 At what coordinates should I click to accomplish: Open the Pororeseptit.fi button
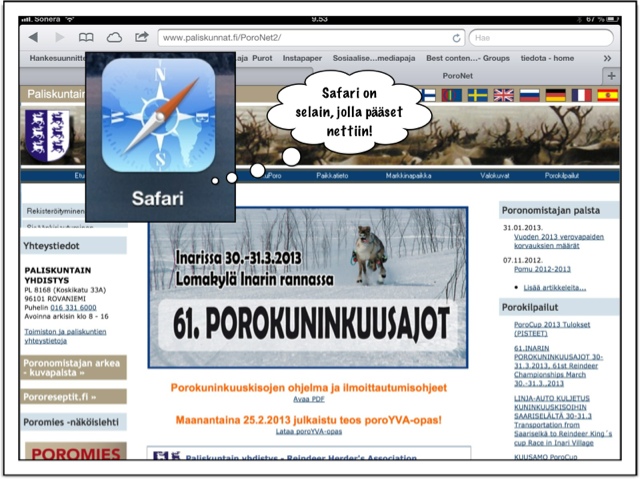pyautogui.click(x=73, y=397)
